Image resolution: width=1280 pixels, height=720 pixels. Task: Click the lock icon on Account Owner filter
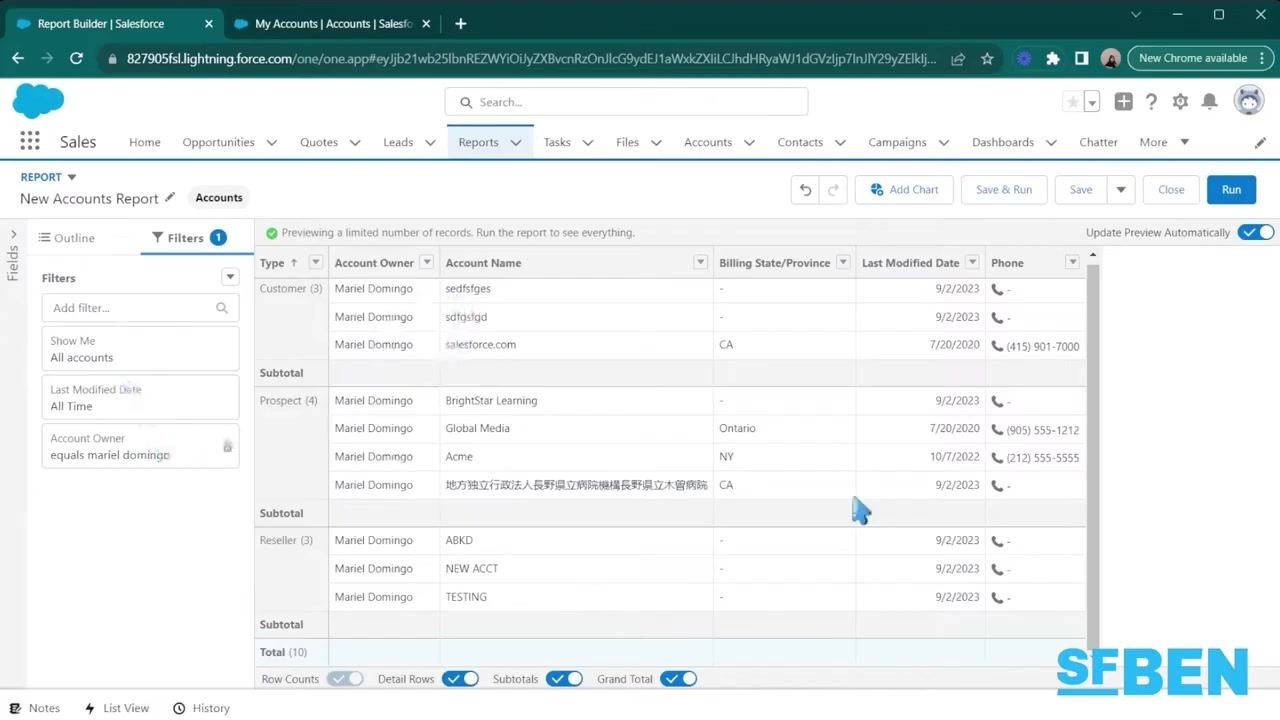[227, 446]
